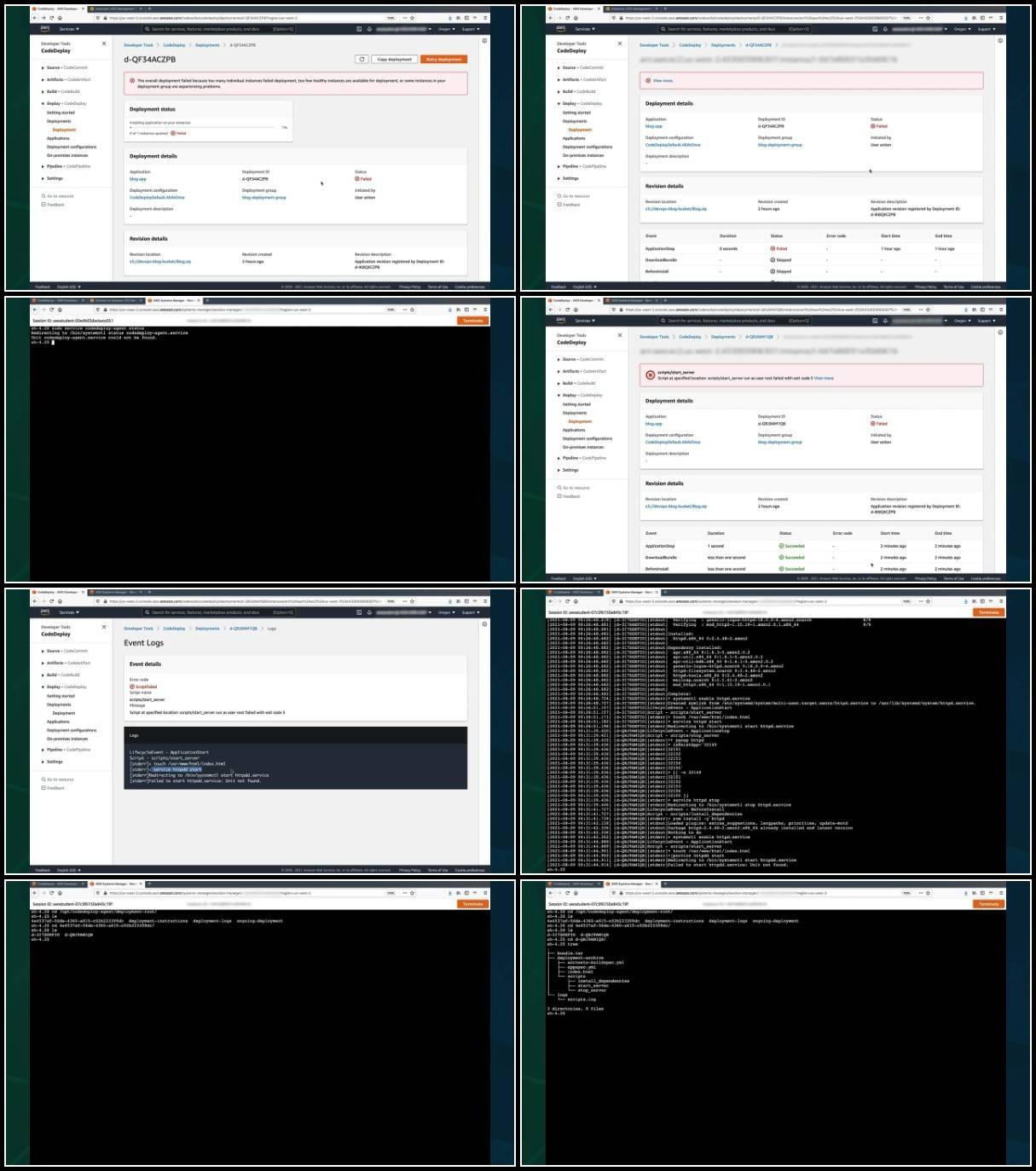Screen dimensions: 1036x1171
Task: Open blog-app link on Deployment status page
Action: [x=138, y=179]
